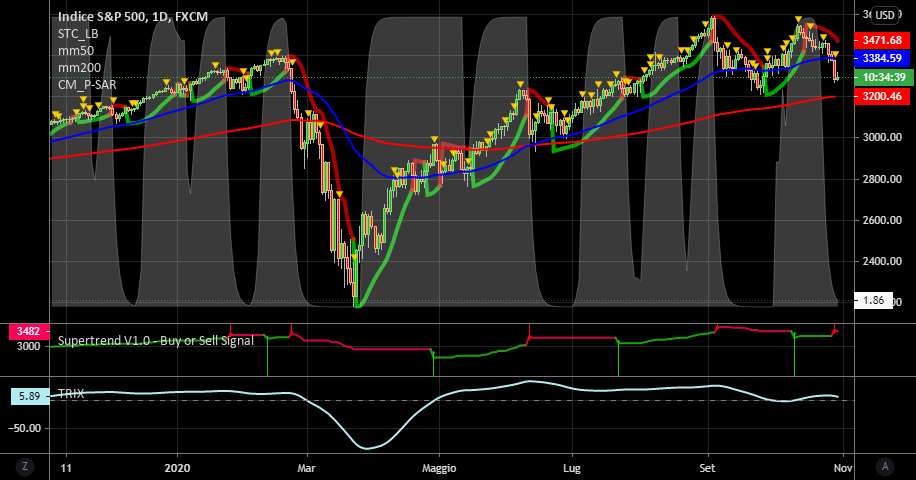Screen dimensions: 916x480
Task: Click the 11 date axis label
Action: (x=66, y=468)
